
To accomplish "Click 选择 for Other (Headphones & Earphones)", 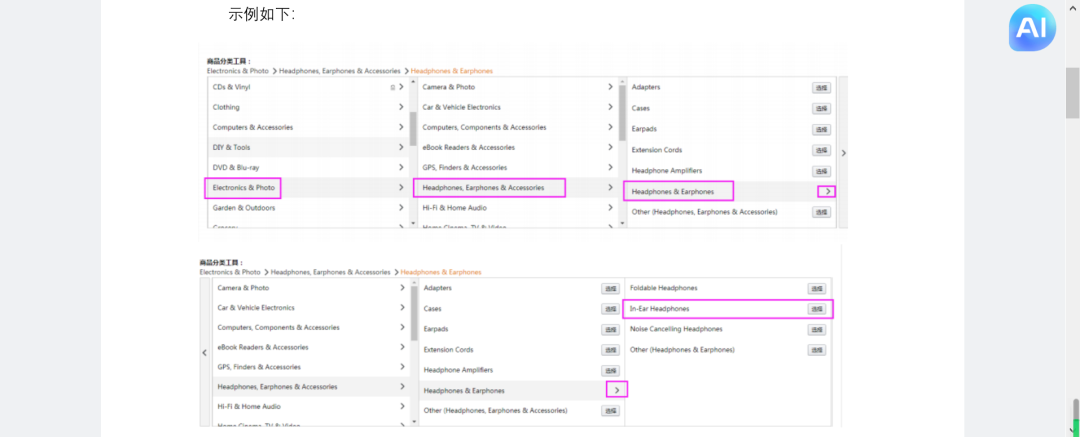I will [816, 350].
